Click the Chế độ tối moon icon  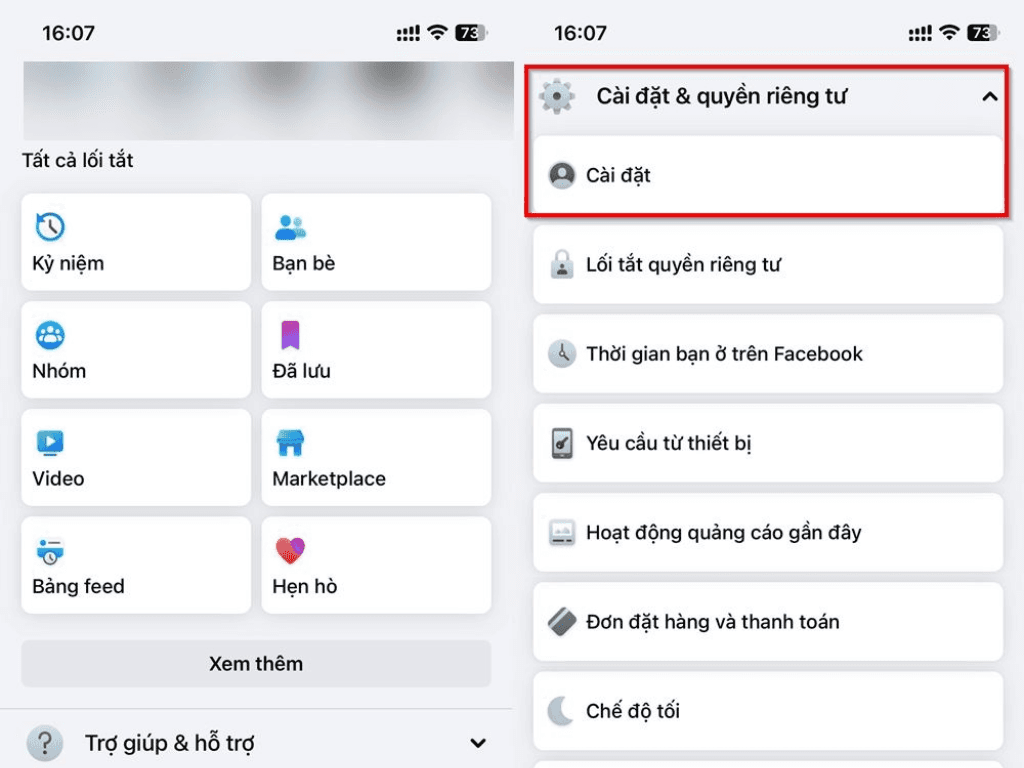click(562, 711)
